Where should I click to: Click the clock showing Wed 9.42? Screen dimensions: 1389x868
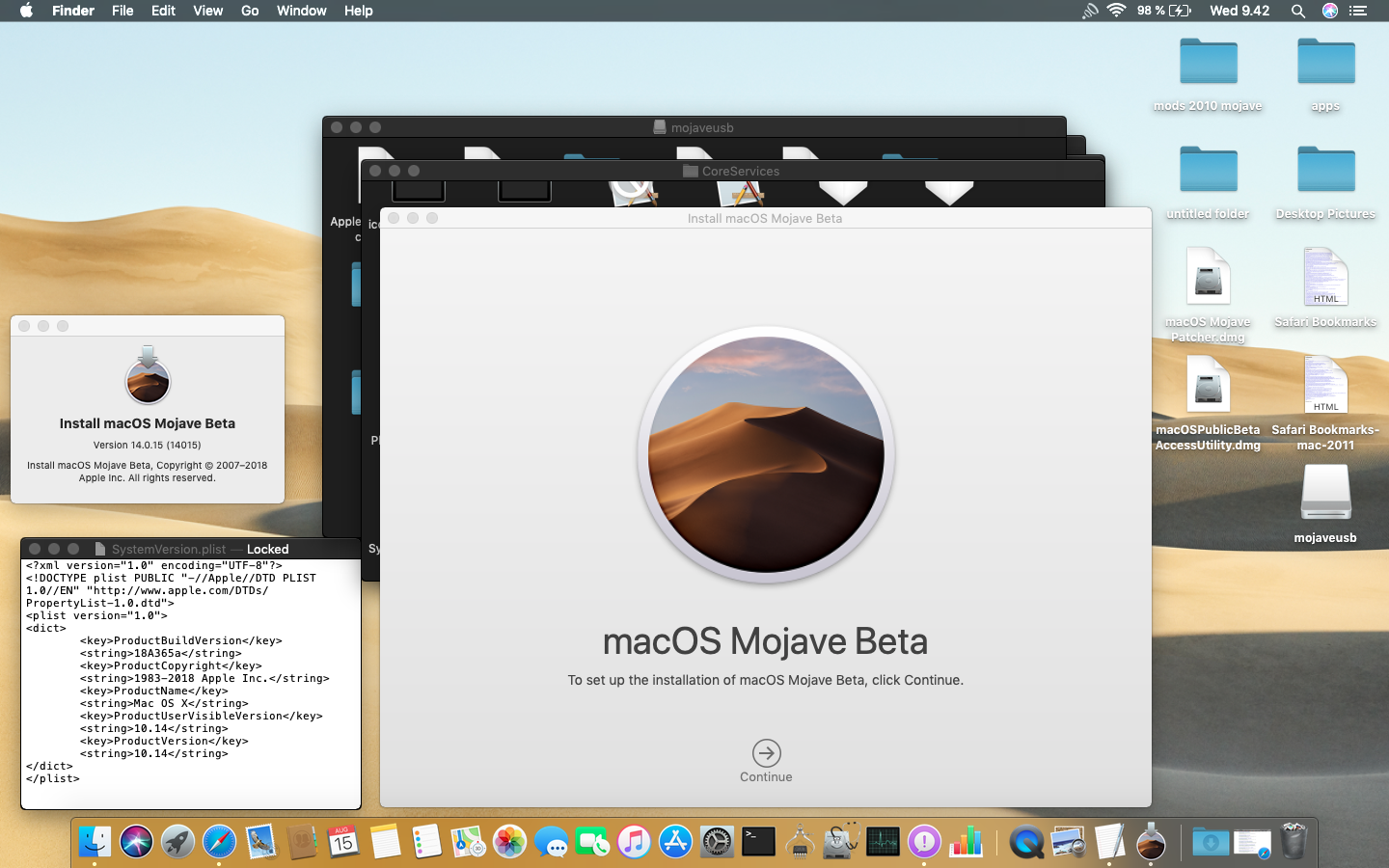(1239, 11)
